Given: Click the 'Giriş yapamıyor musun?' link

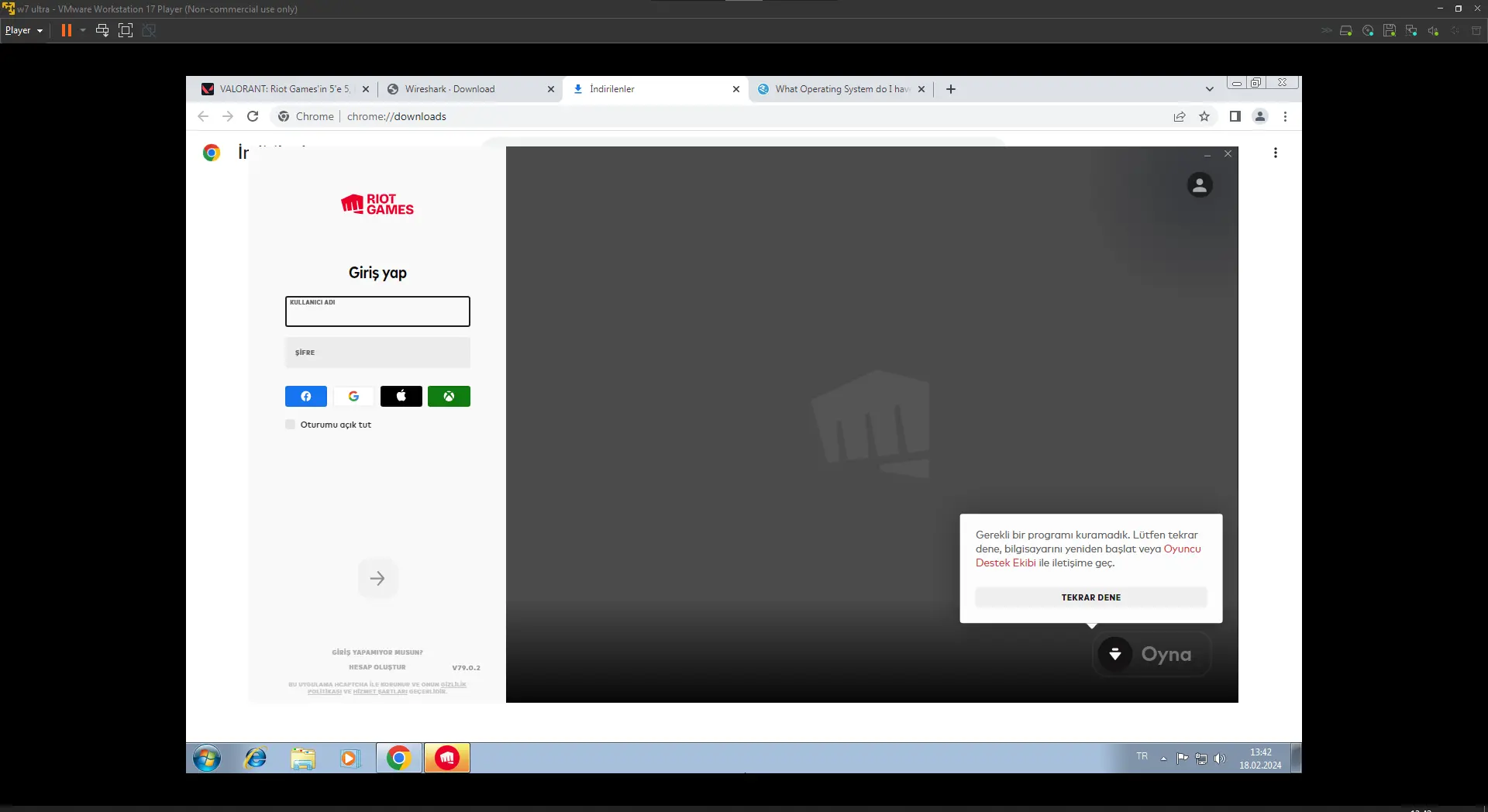Looking at the screenshot, I should pyautogui.click(x=377, y=652).
